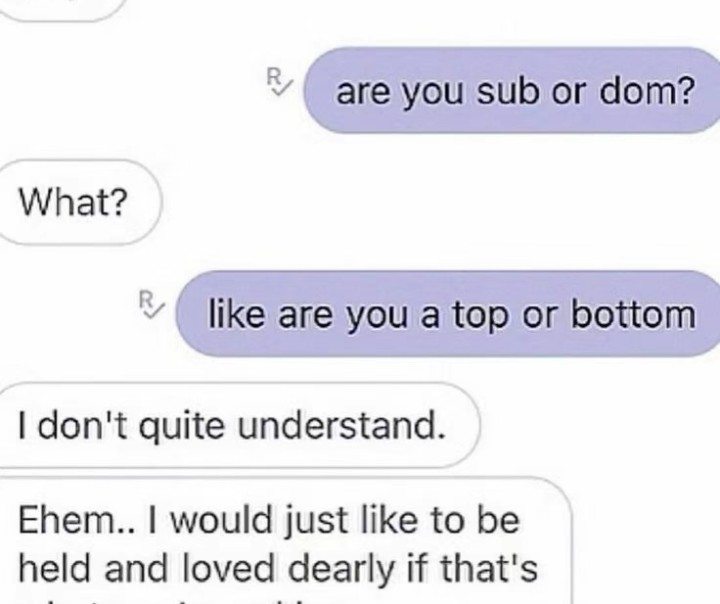Click the word "bottom" in the second sent message

click(x=633, y=315)
